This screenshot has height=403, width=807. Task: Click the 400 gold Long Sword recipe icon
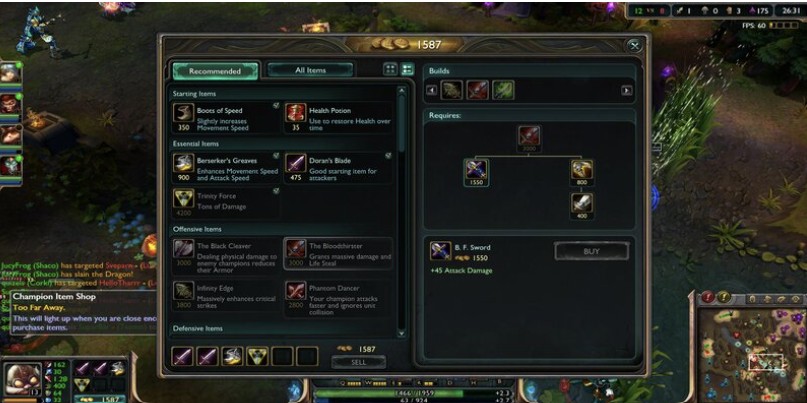[582, 203]
